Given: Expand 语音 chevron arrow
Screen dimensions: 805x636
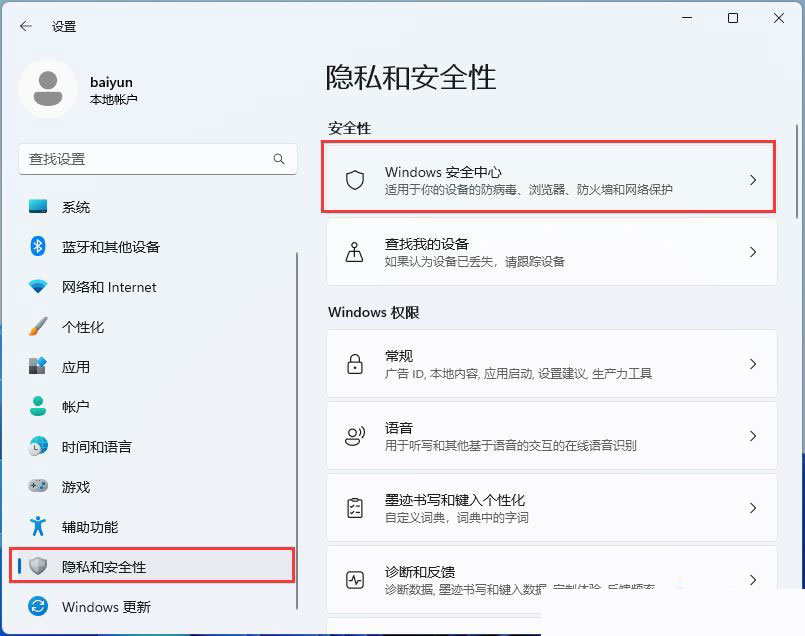Looking at the screenshot, I should [753, 436].
